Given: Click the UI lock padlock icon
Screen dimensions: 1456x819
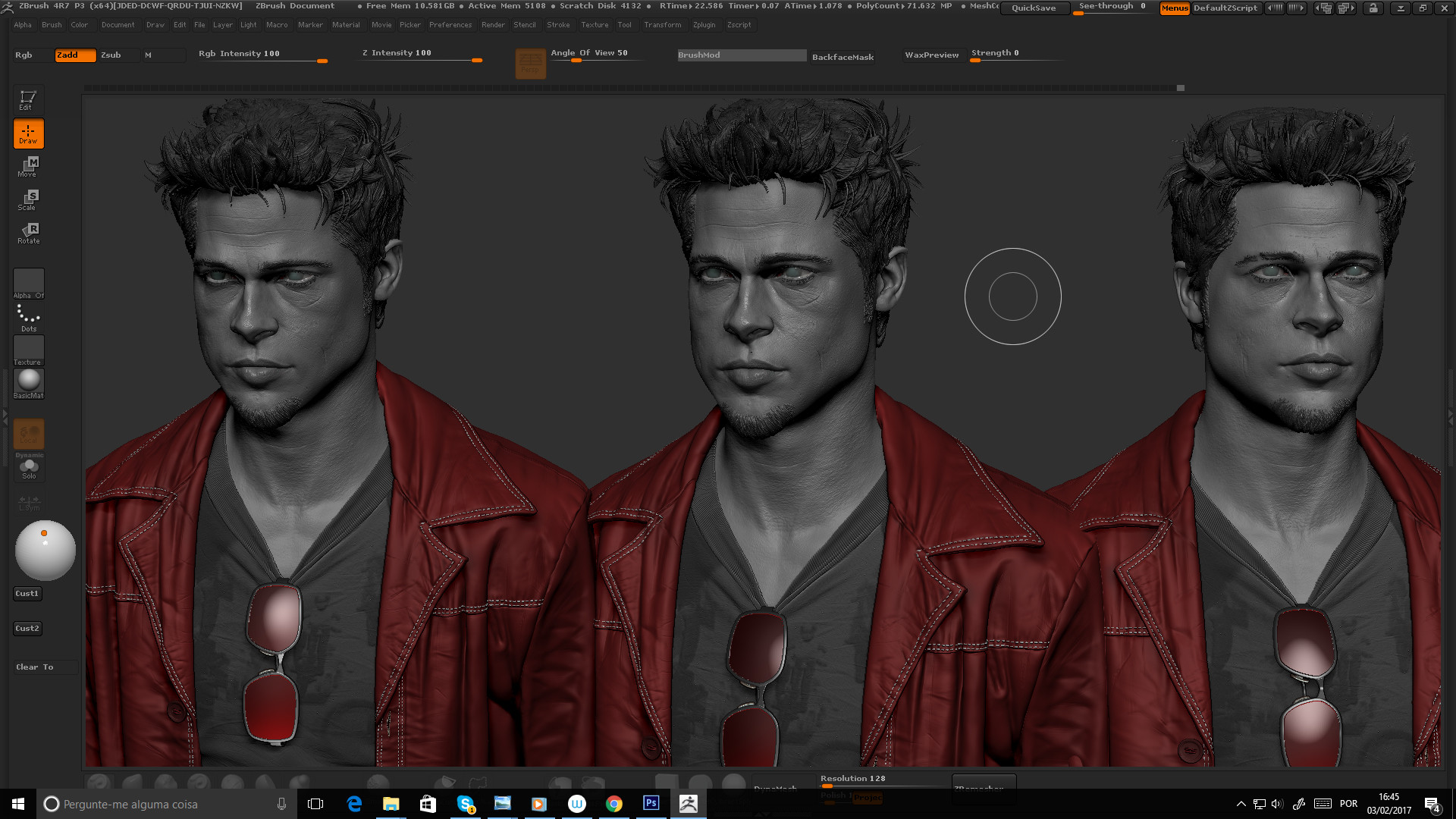Looking at the screenshot, I should point(1373,8).
